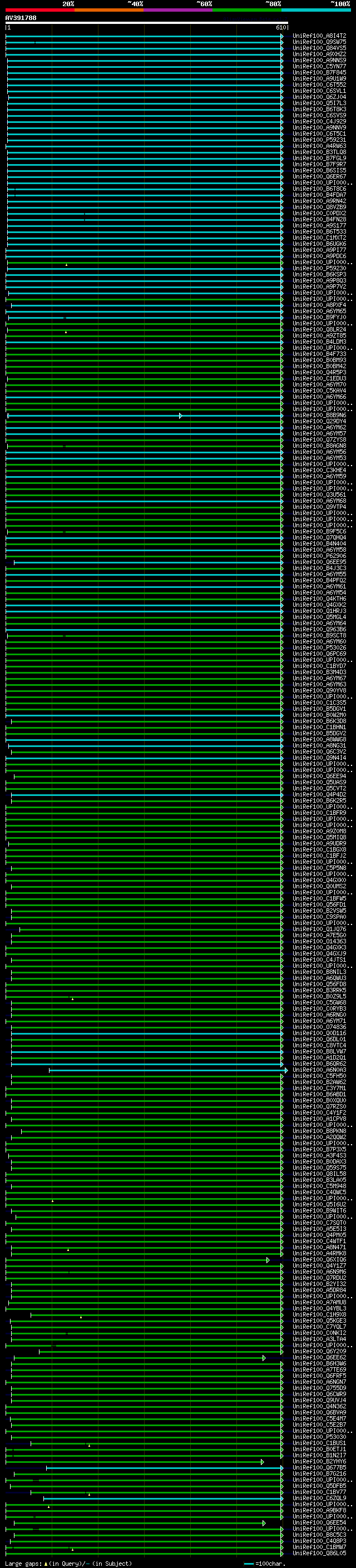The width and height of the screenshot is (356, 1568).
Task: Click the cyan ~100% legend segment
Action: (x=315, y=10)
